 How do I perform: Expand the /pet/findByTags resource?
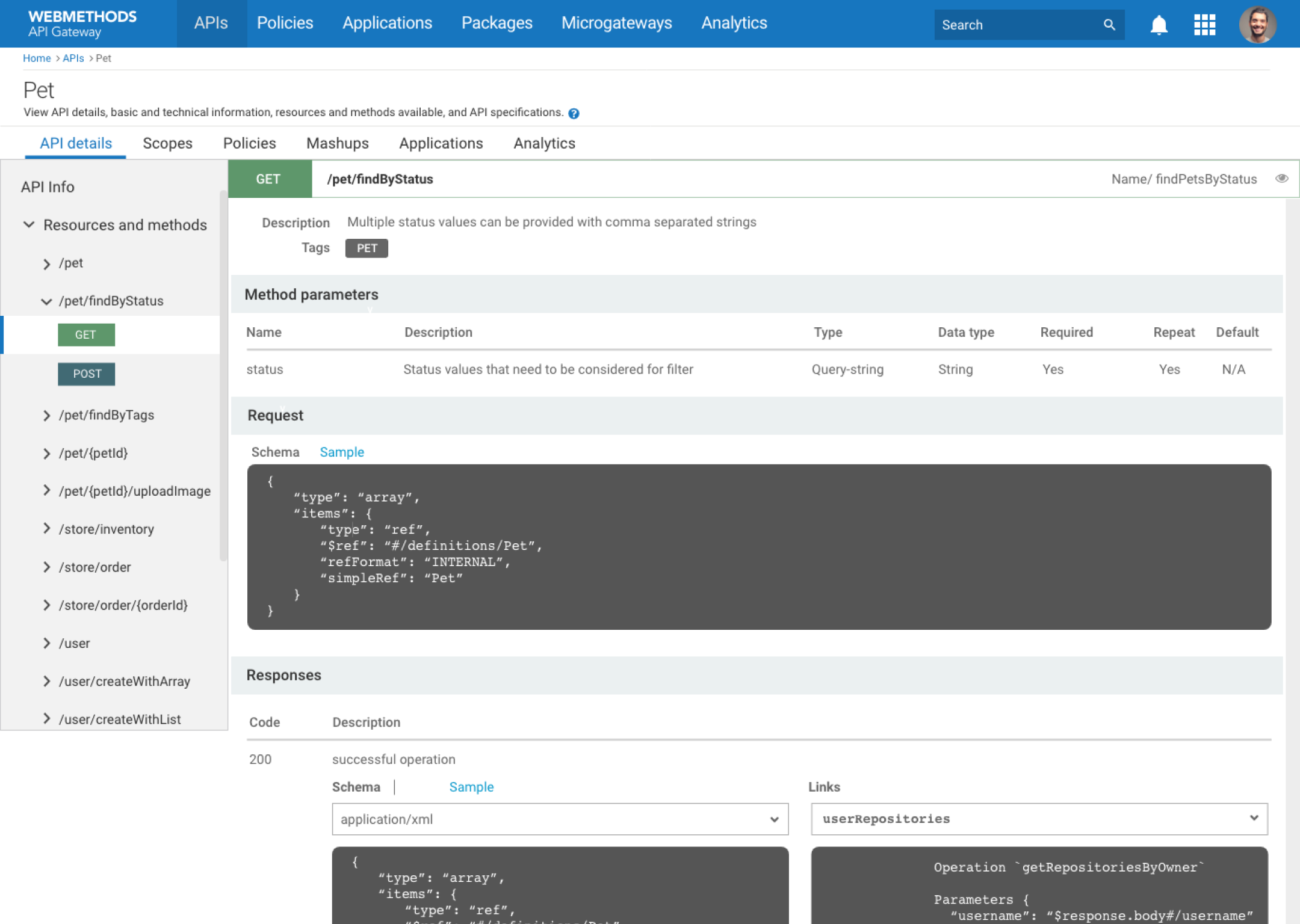click(46, 415)
